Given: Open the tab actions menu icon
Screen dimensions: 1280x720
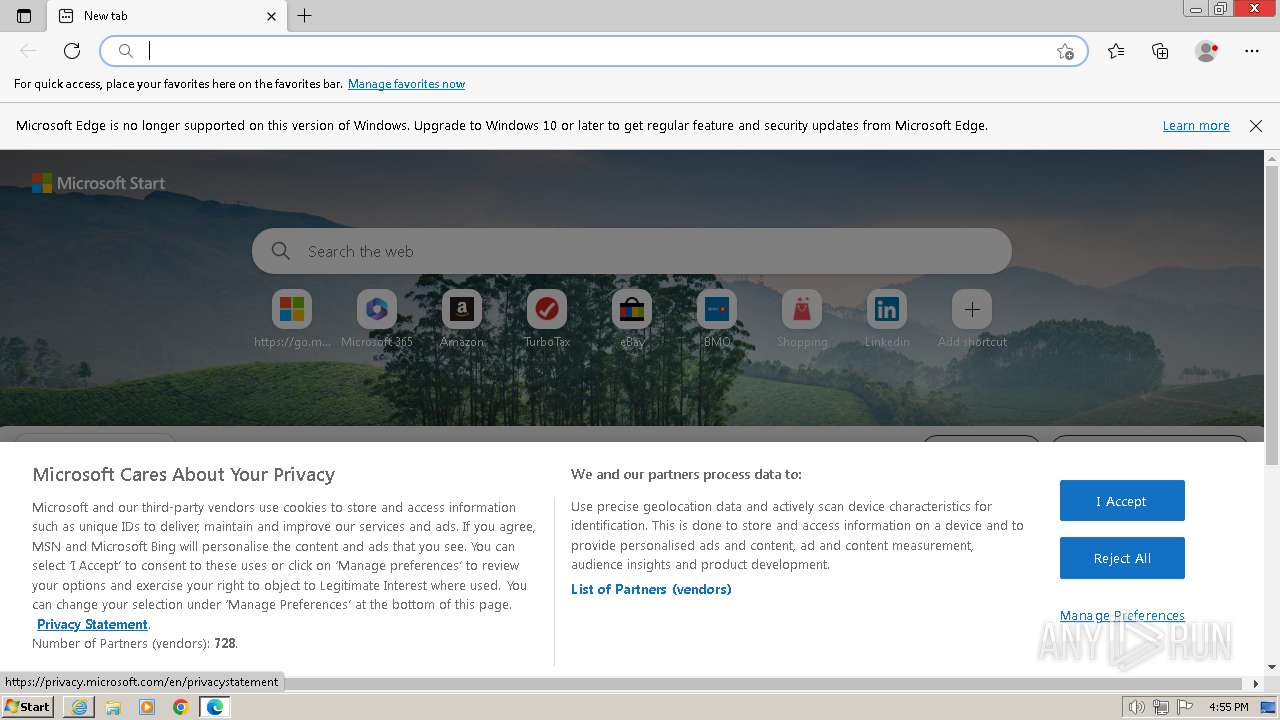Looking at the screenshot, I should tap(24, 16).
